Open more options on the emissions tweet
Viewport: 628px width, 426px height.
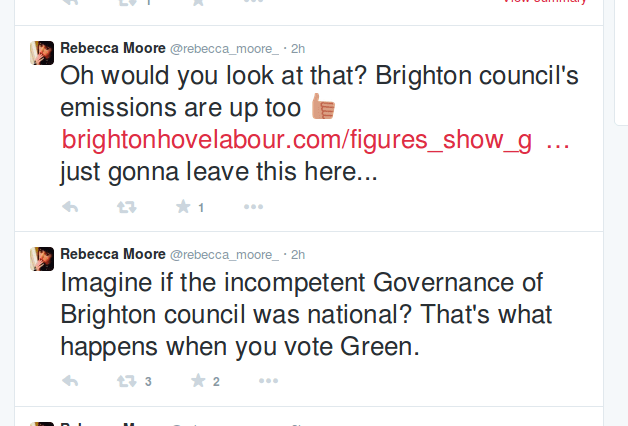tap(254, 207)
